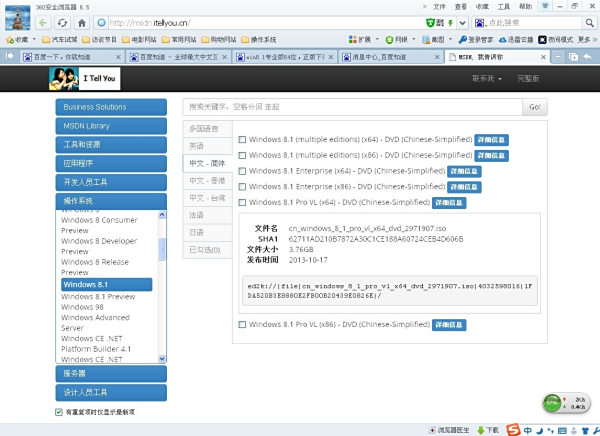Open the browser home page icon
Image resolution: width=600 pixels, height=436 pixels.
[x=82, y=23]
